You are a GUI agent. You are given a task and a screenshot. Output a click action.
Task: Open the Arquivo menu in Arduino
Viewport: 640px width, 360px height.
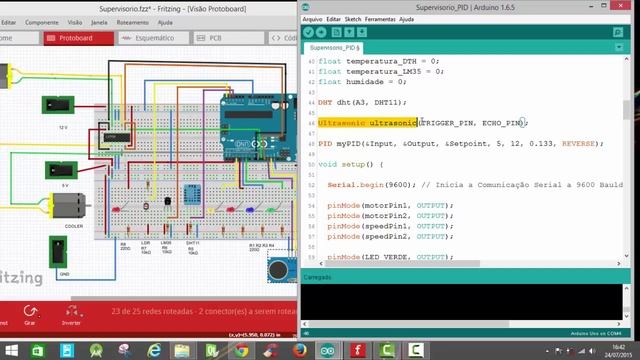pos(312,19)
